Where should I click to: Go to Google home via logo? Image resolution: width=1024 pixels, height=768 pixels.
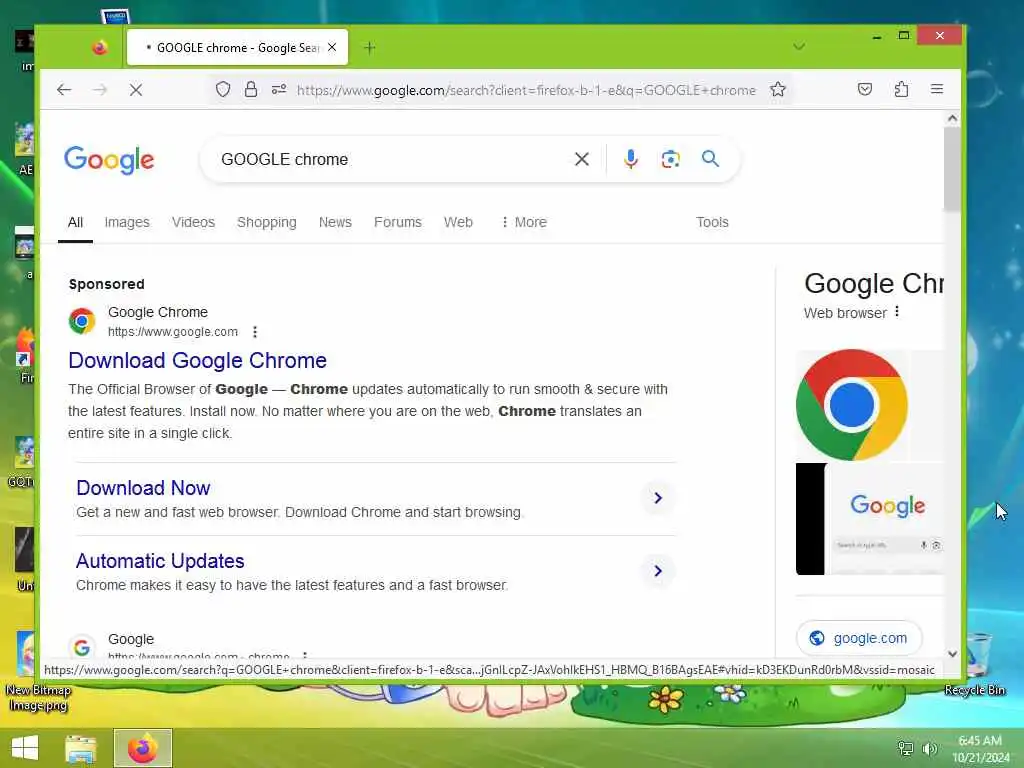pos(109,160)
